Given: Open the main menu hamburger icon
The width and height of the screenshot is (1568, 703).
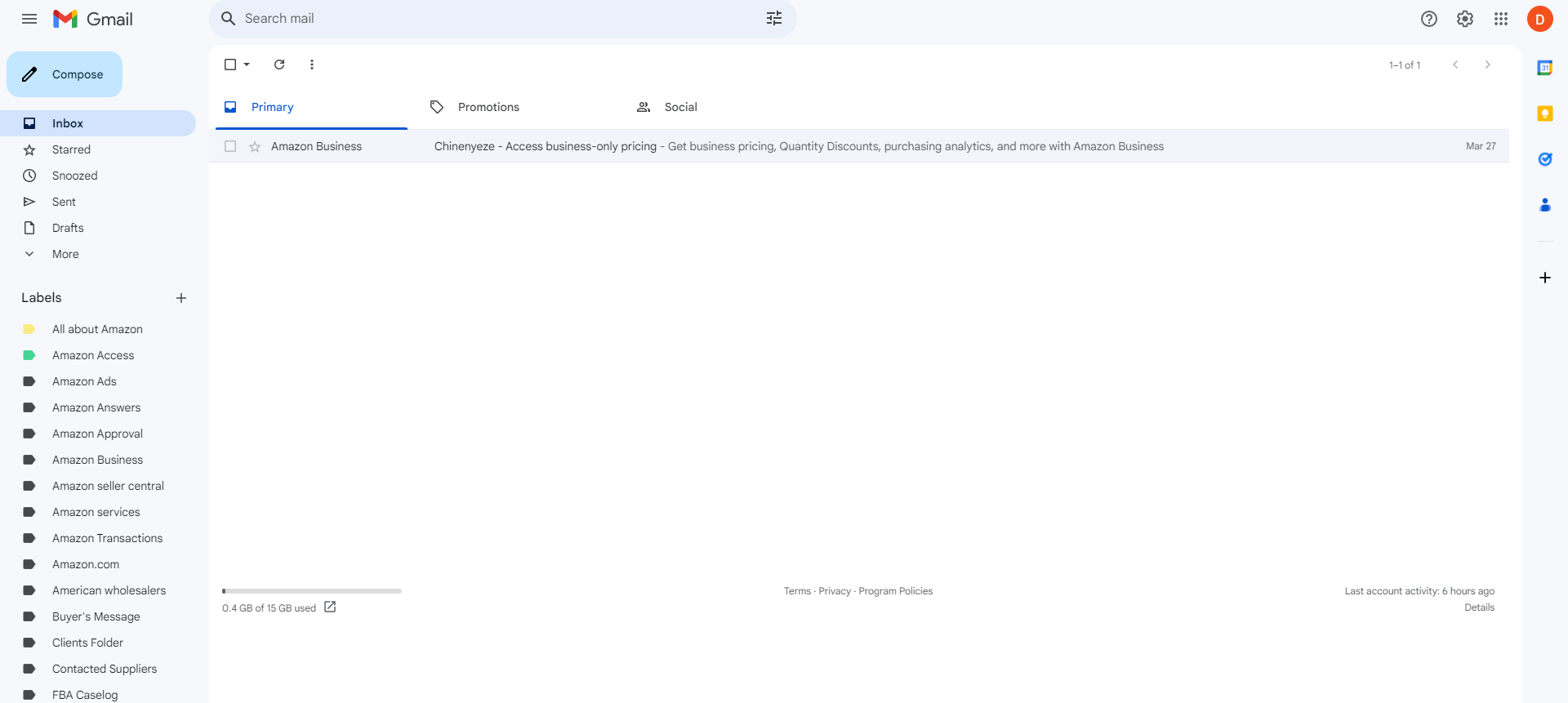Looking at the screenshot, I should pyautogui.click(x=29, y=19).
